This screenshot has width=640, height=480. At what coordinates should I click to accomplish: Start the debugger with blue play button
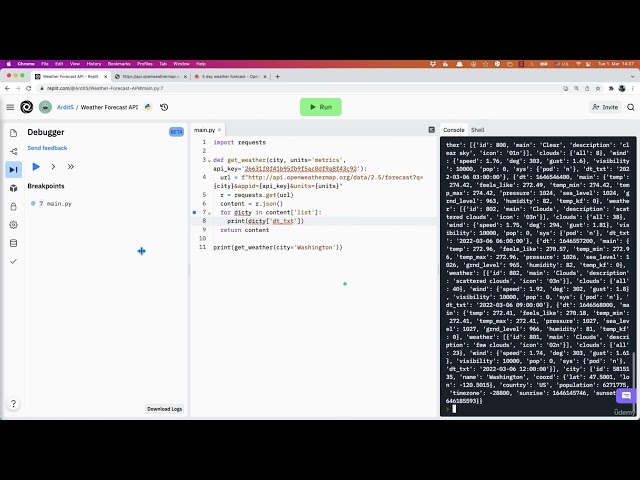(x=36, y=167)
